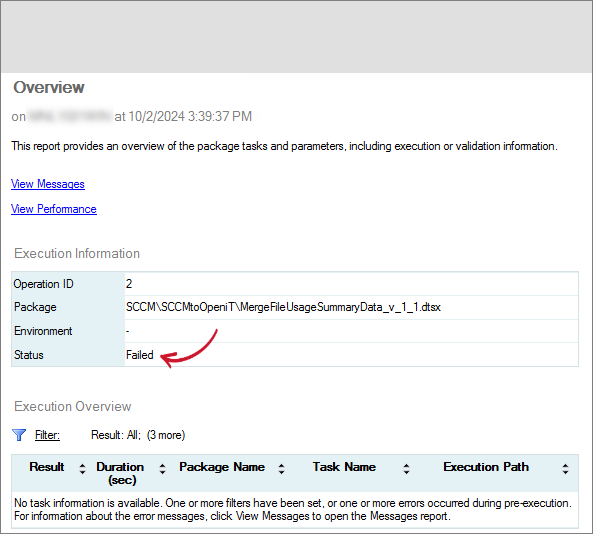
Task: Sort by Task Name column arrows
Action: 406,469
